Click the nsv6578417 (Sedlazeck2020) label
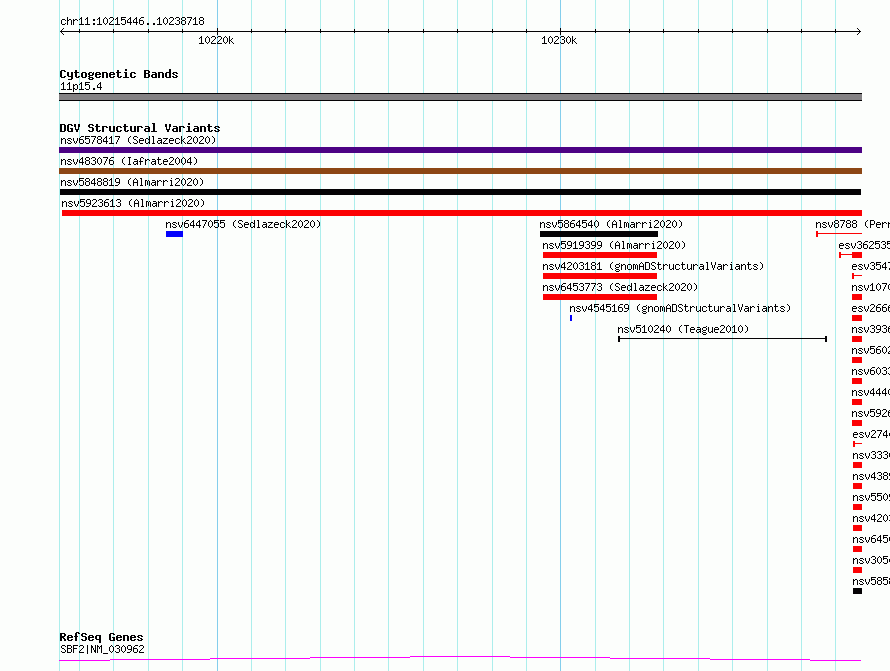 pos(138,140)
